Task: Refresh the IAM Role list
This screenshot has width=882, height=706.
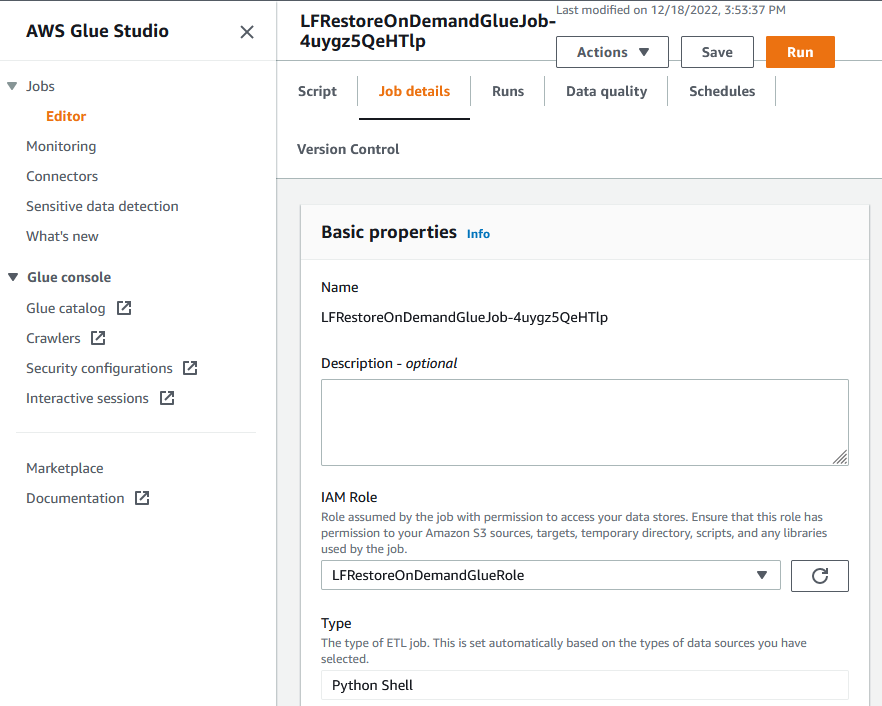Action: pos(820,575)
